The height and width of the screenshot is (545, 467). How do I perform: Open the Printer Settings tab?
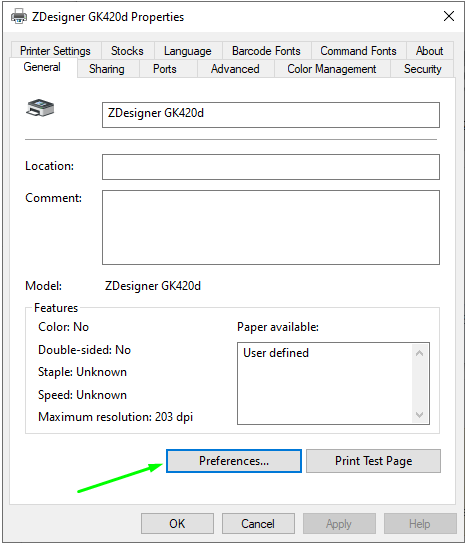pos(56,51)
